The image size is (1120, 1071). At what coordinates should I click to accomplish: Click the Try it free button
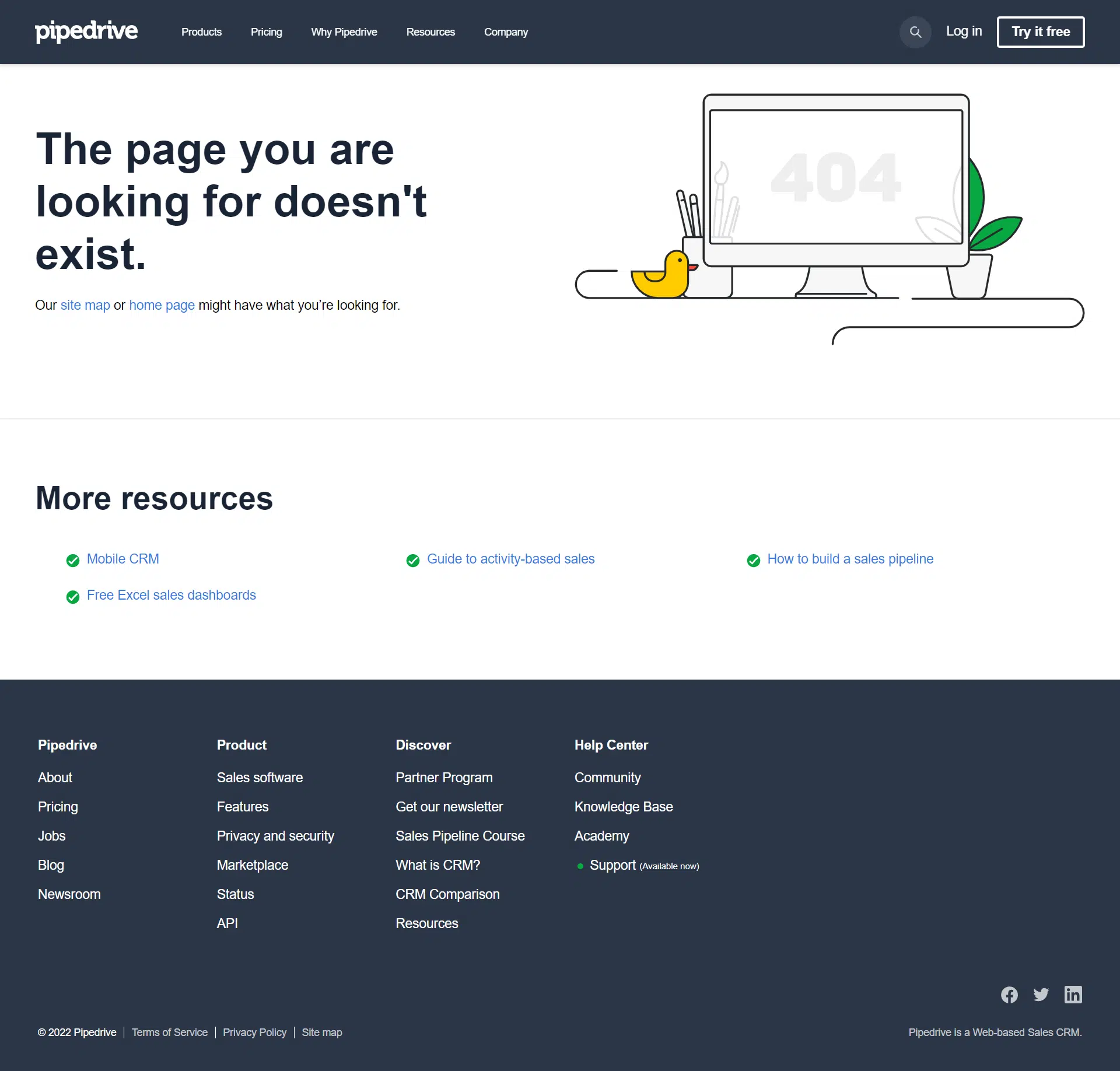pos(1041,32)
